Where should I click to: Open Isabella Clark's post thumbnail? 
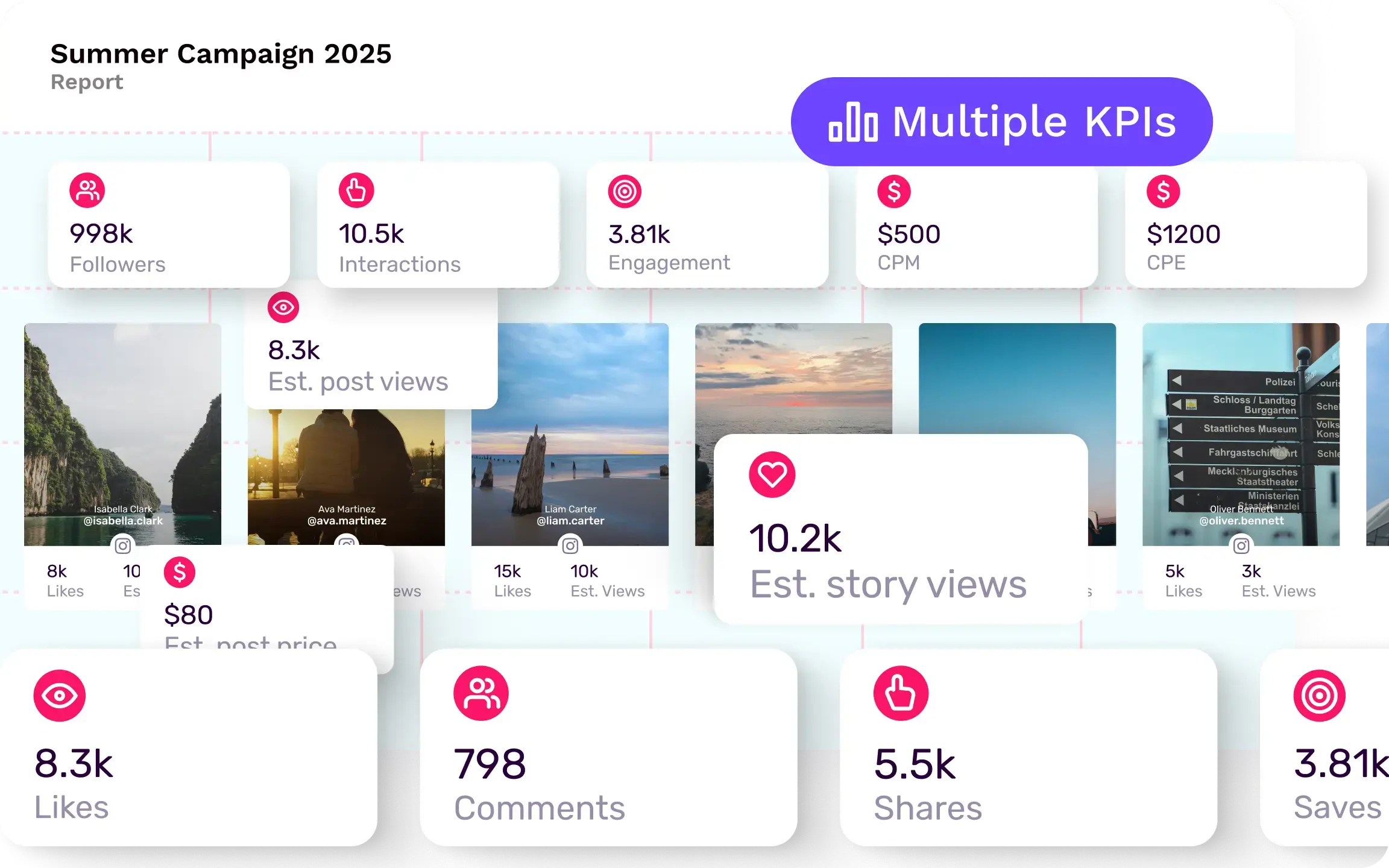click(x=122, y=434)
